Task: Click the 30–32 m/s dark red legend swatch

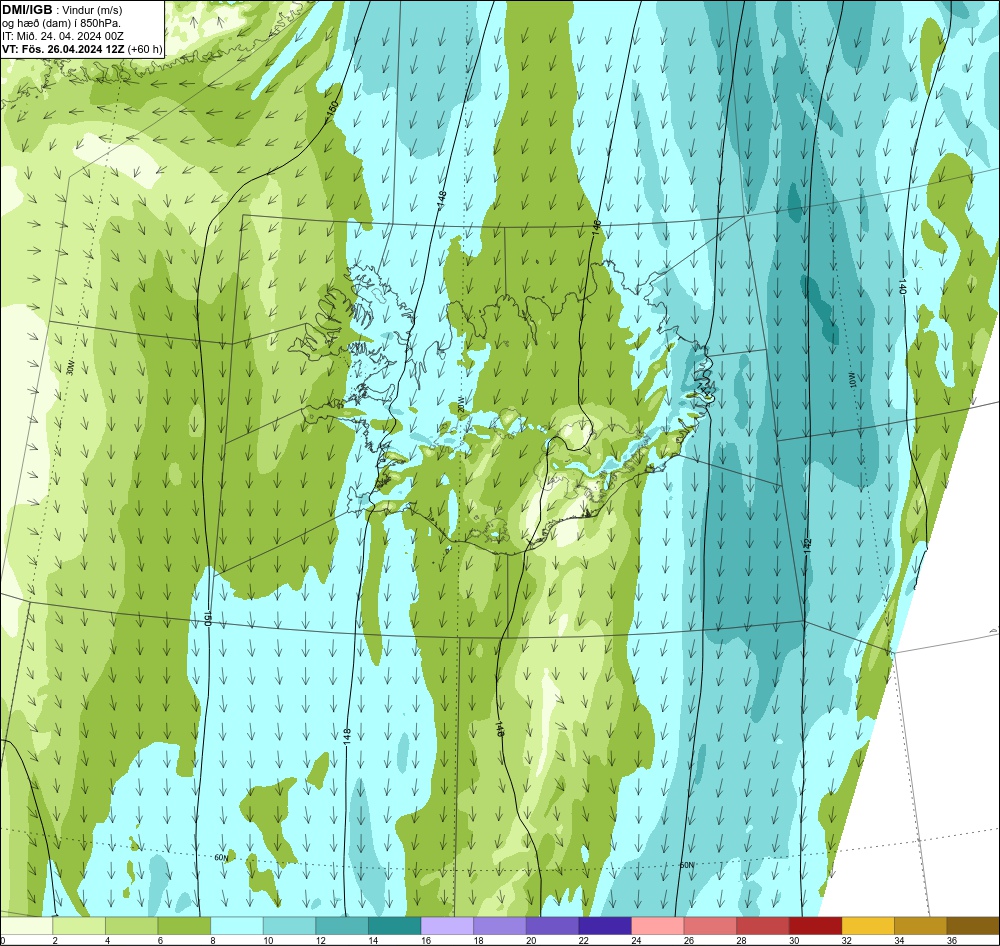Action: (816, 926)
